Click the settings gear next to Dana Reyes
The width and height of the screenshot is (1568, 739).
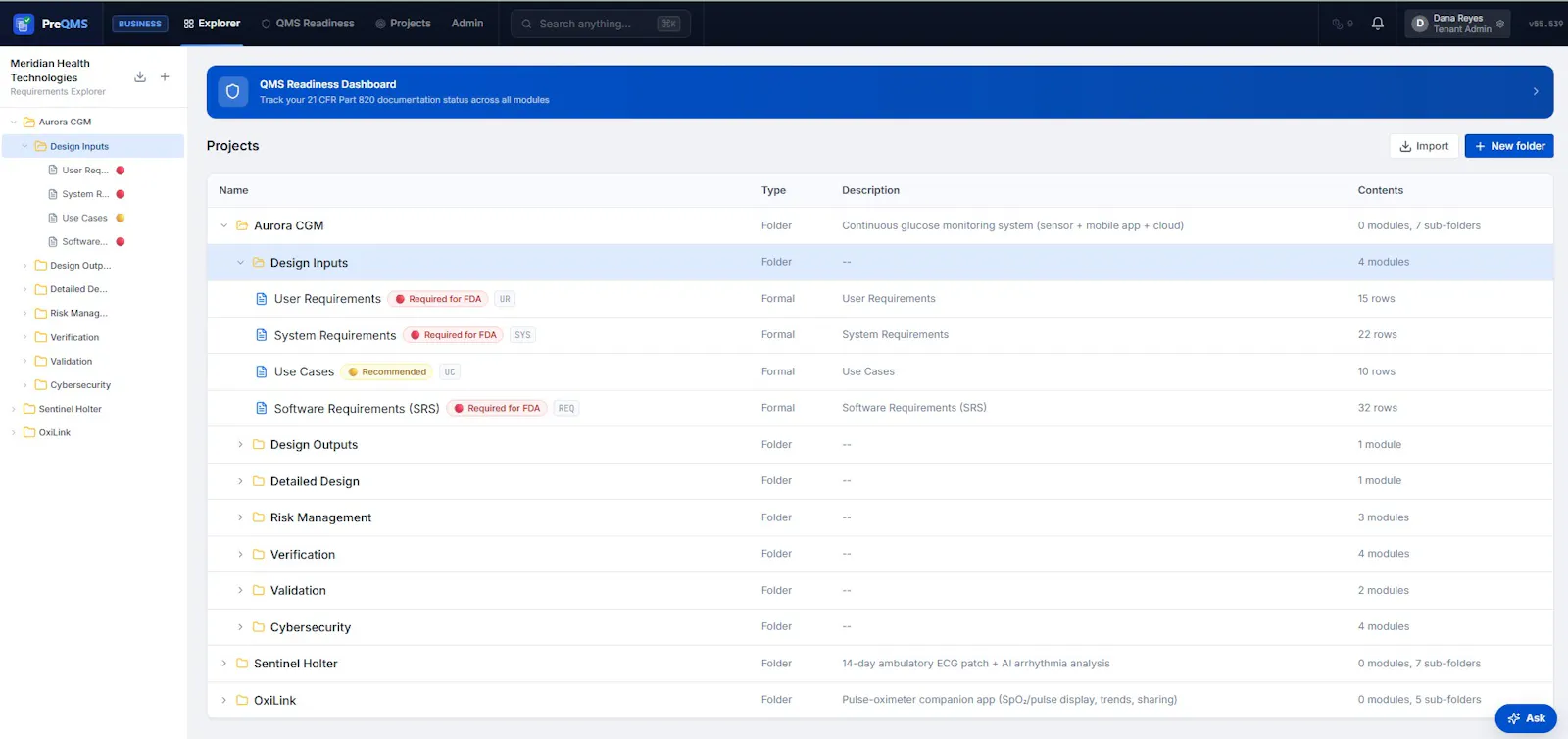(1499, 24)
